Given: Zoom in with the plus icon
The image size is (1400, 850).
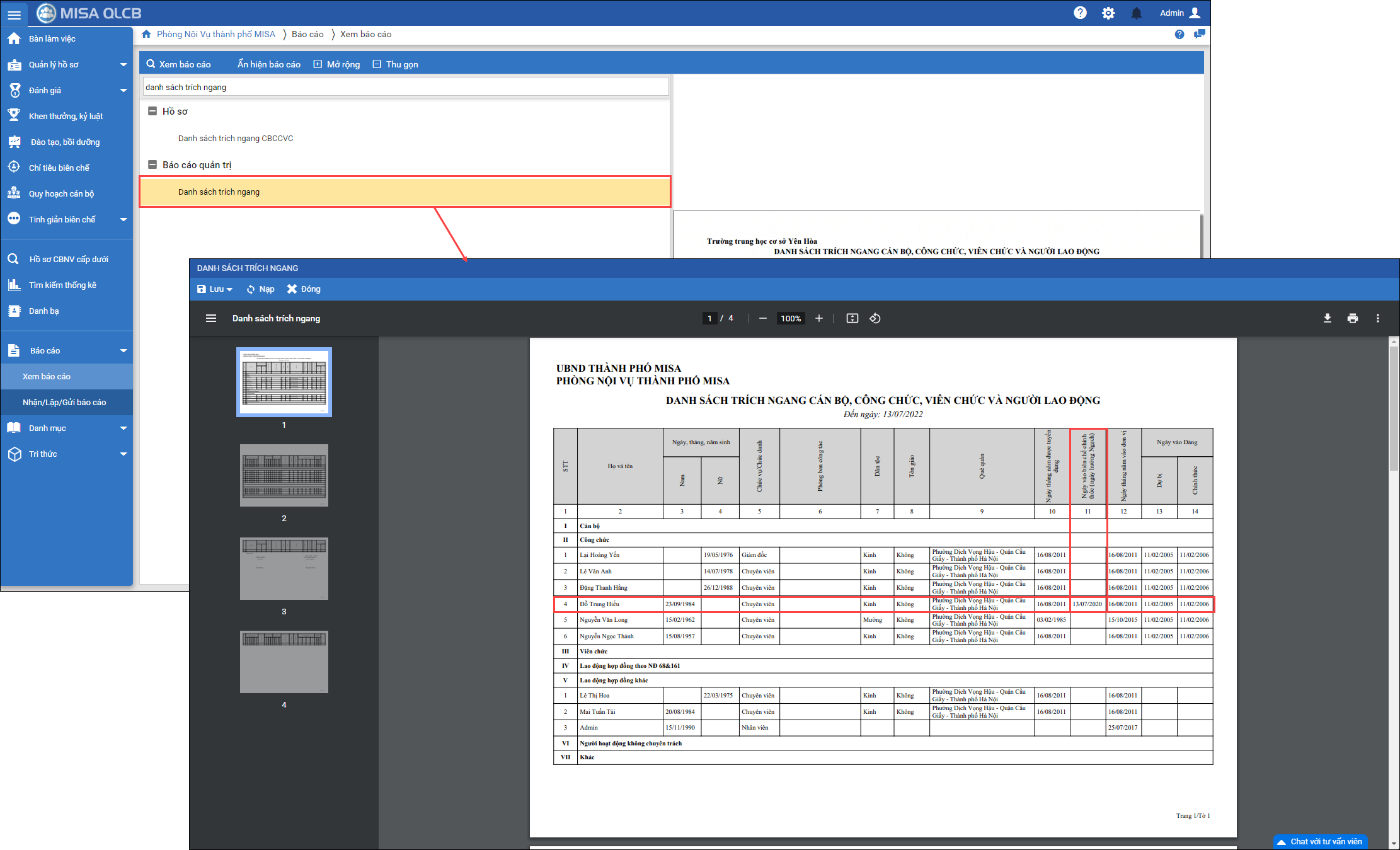Looking at the screenshot, I should [x=818, y=318].
